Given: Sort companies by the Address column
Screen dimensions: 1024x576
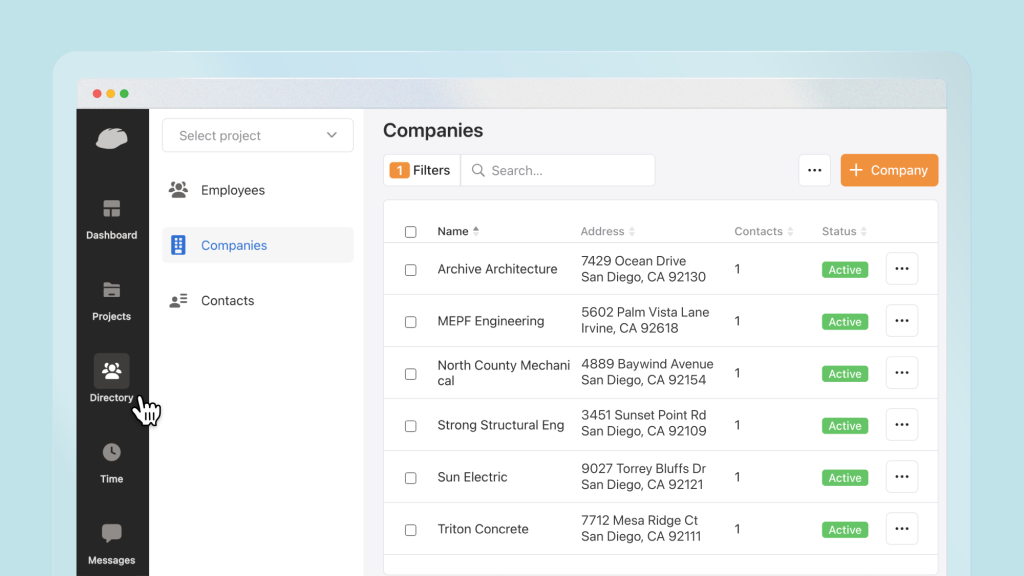Looking at the screenshot, I should 607,231.
